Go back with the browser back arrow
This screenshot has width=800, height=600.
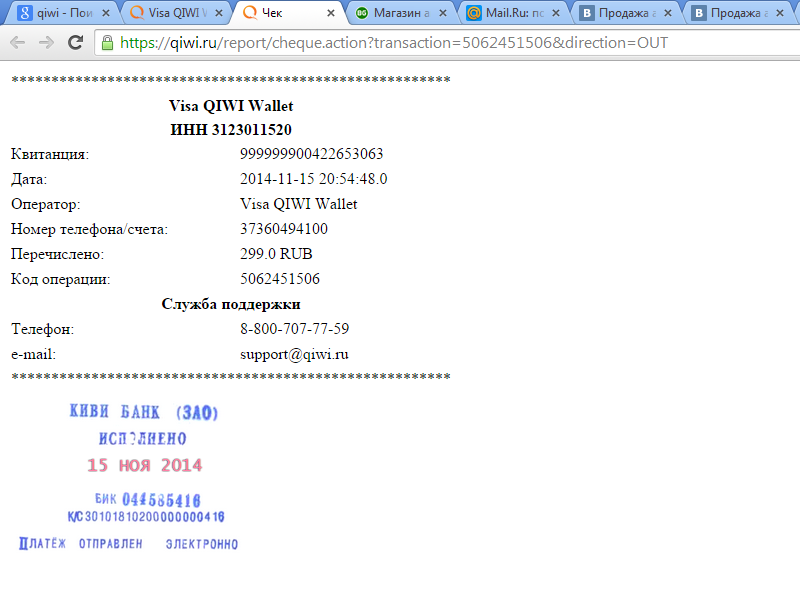17,43
